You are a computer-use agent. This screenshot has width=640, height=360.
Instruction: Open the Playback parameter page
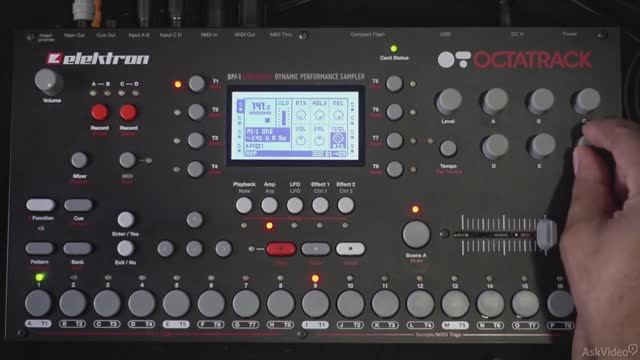[244, 205]
